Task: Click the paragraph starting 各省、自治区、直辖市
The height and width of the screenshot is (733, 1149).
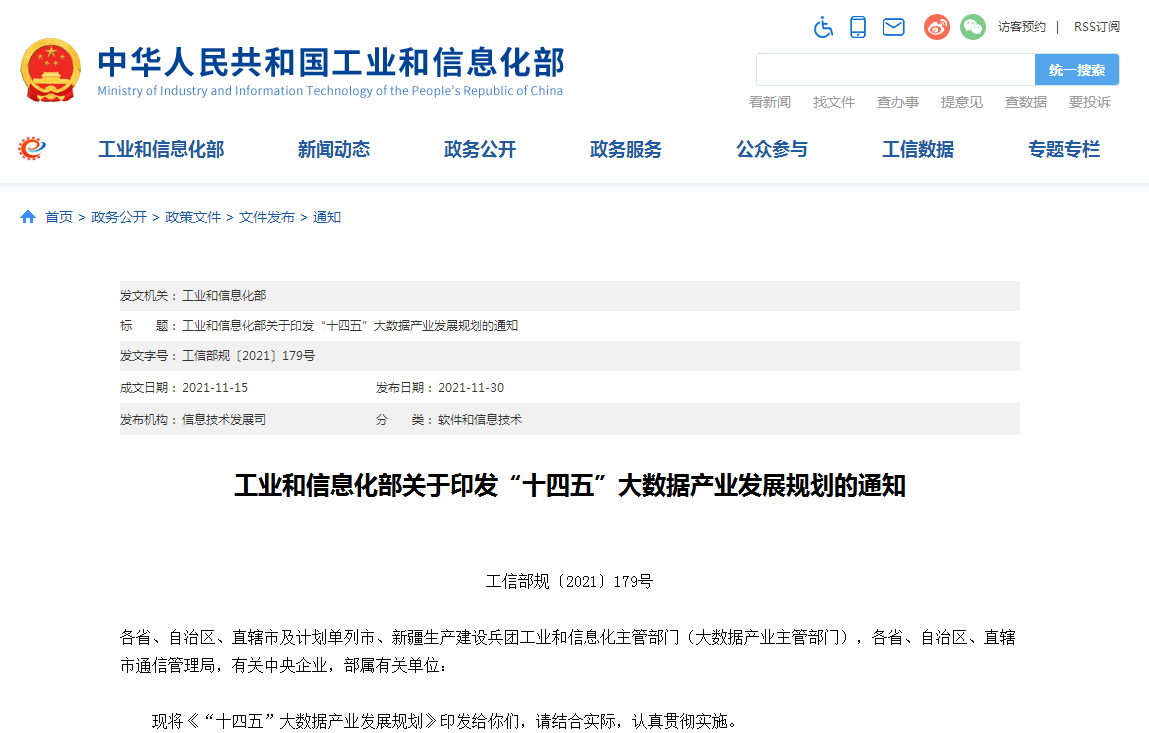Action: click(x=568, y=651)
